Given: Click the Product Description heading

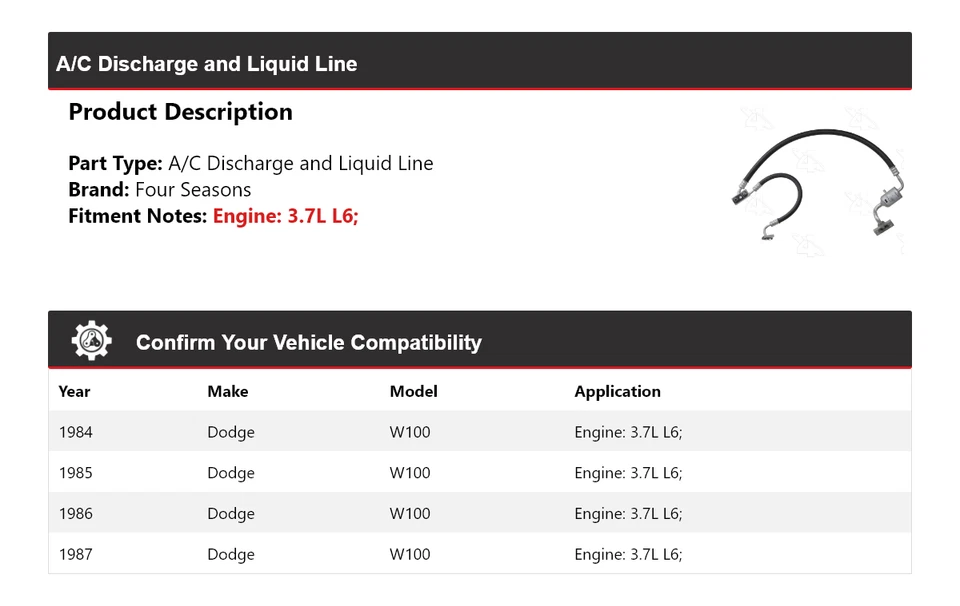Looking at the screenshot, I should [180, 112].
